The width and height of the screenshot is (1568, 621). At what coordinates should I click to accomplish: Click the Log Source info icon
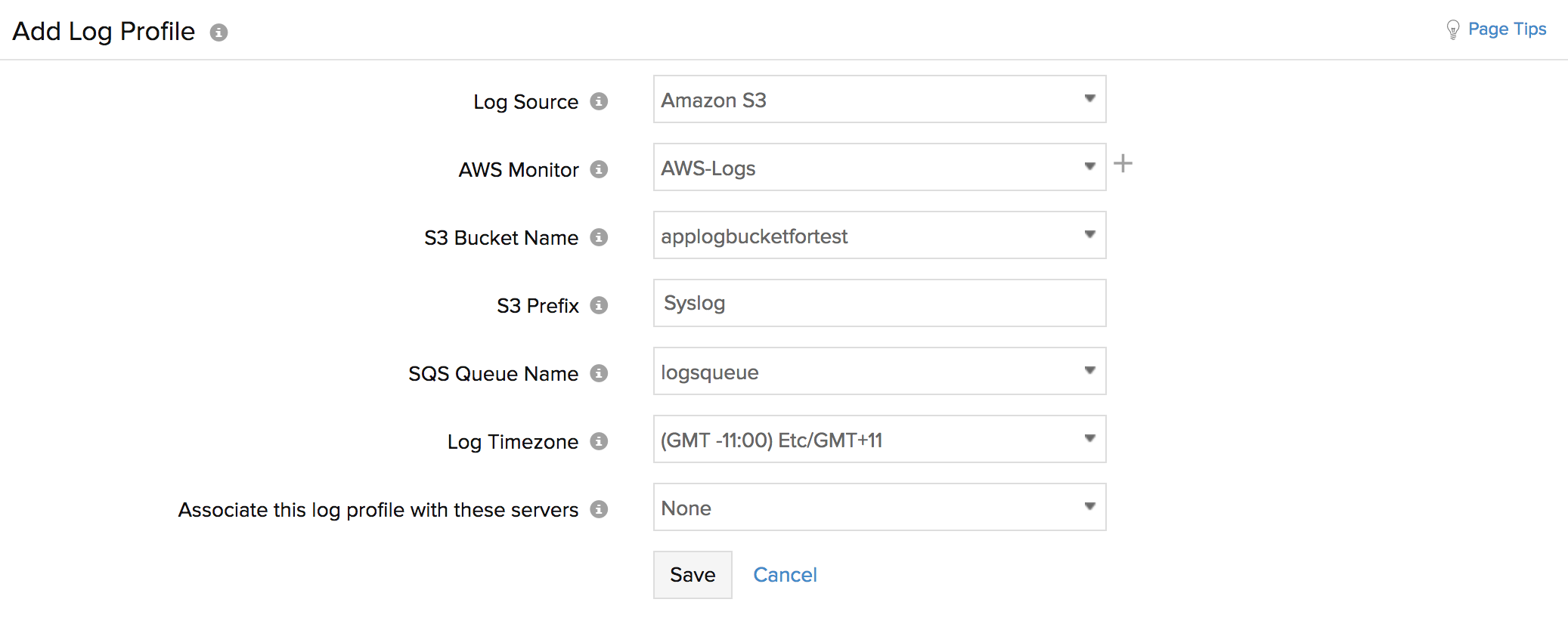[x=599, y=101]
